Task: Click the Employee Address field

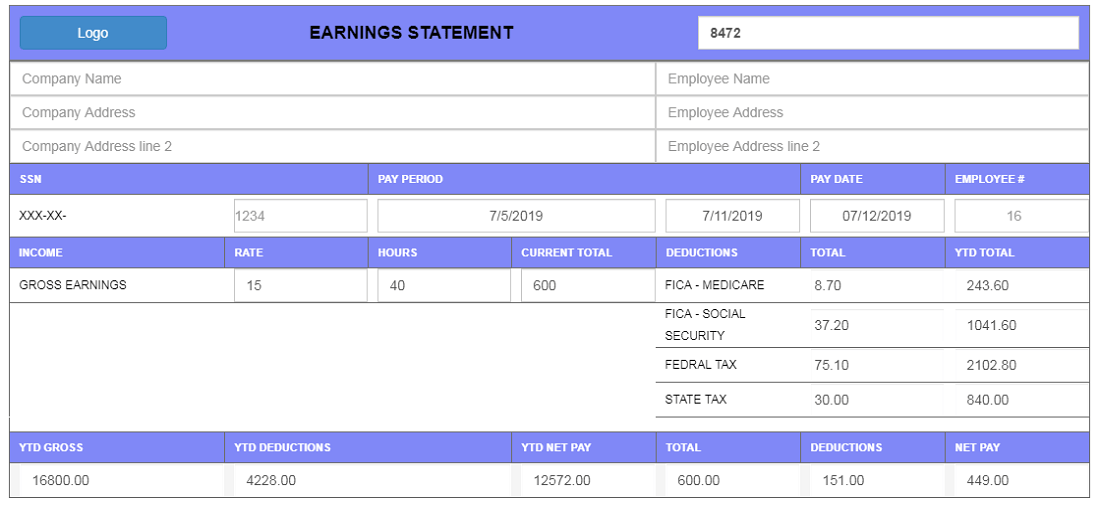Action: (x=872, y=113)
